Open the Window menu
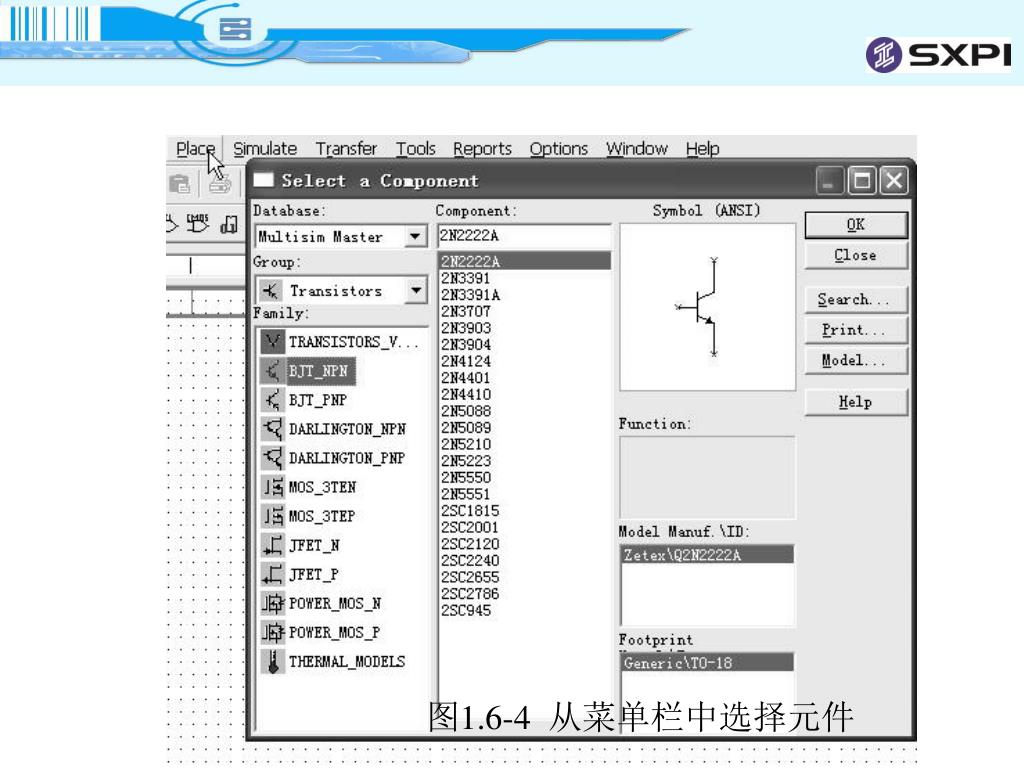 [x=637, y=149]
